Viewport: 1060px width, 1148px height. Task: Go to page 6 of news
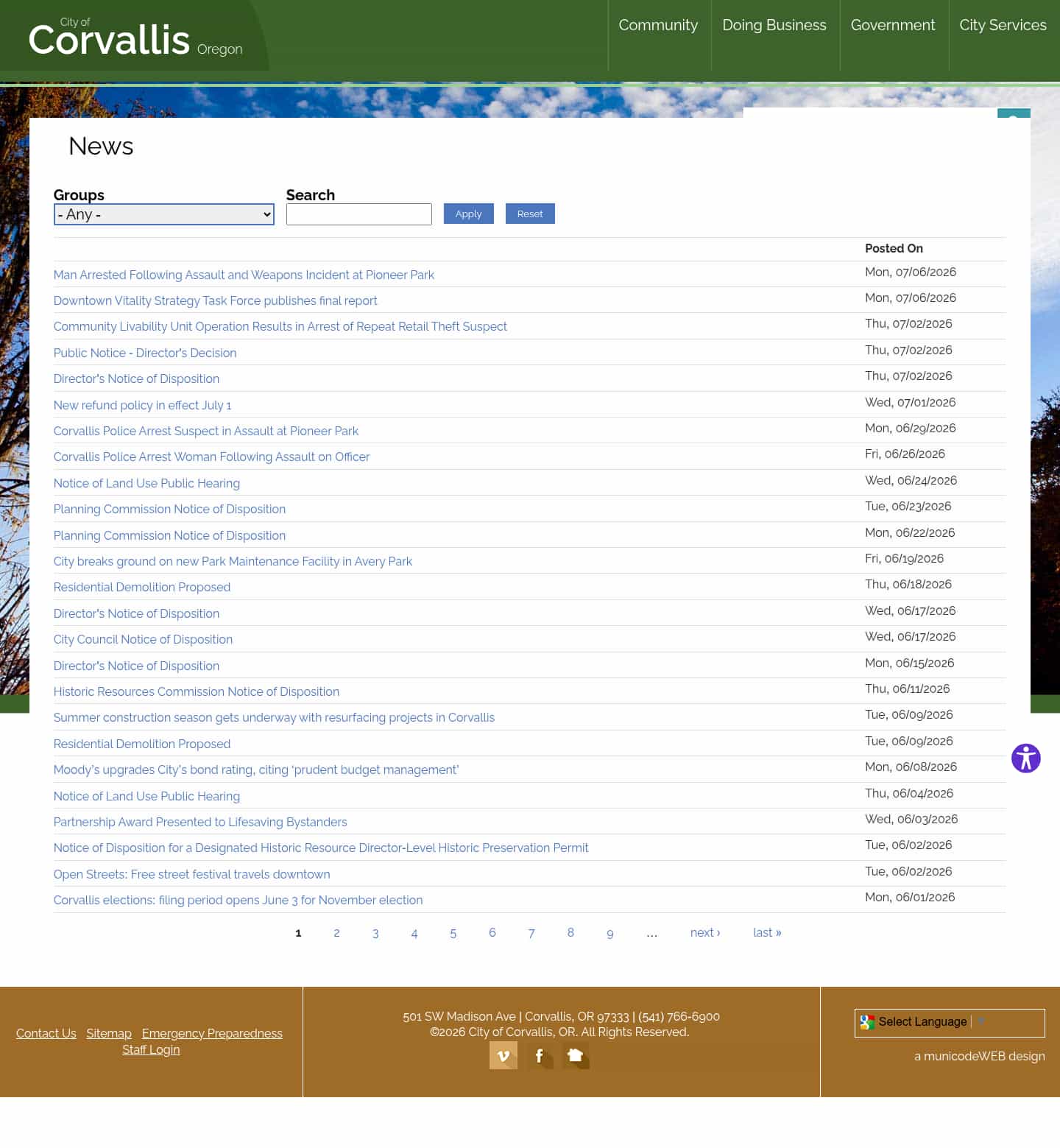point(492,933)
